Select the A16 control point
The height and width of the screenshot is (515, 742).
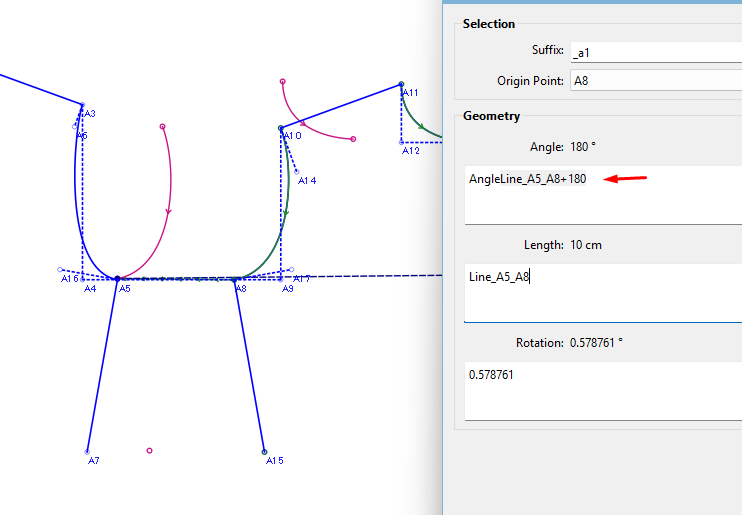(x=61, y=270)
